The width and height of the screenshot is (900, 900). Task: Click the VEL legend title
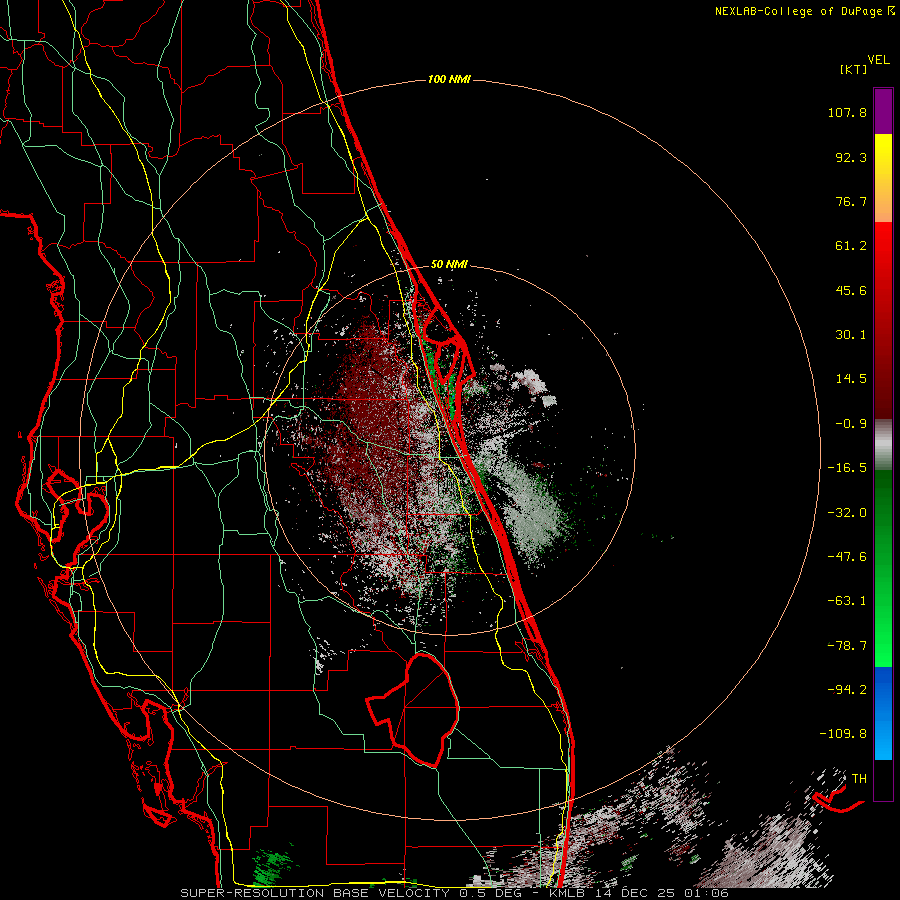click(878, 60)
